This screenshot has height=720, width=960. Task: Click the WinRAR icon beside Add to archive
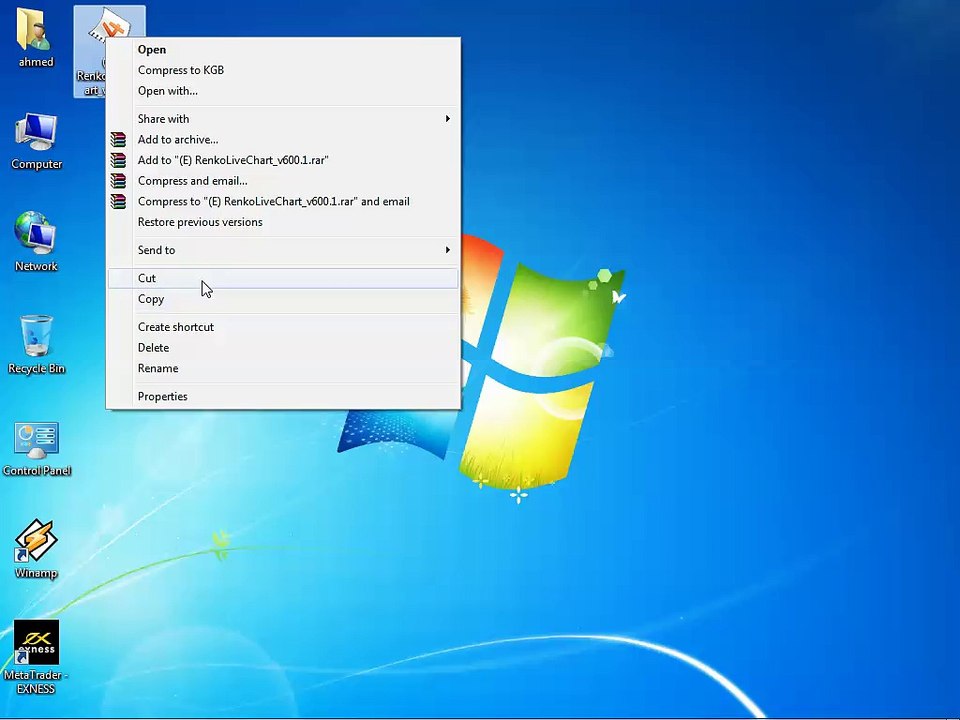(x=118, y=140)
